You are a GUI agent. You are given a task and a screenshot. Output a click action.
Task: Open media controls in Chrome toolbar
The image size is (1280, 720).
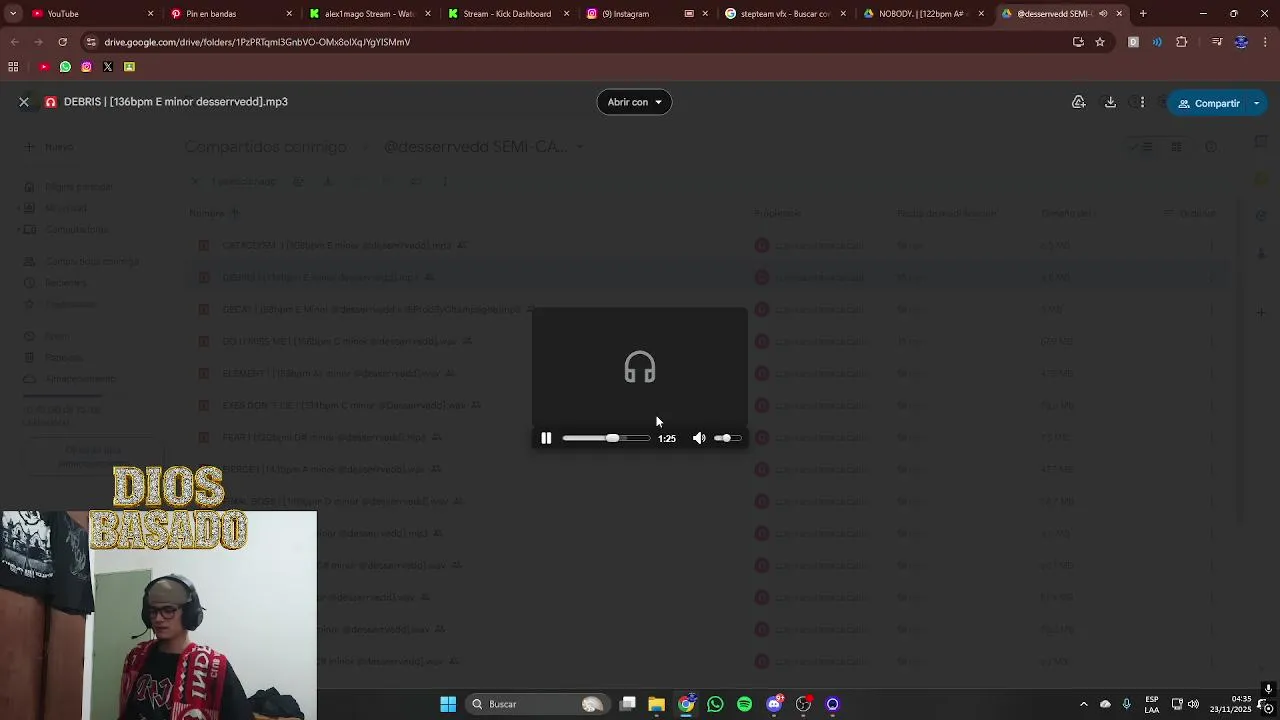1216,42
